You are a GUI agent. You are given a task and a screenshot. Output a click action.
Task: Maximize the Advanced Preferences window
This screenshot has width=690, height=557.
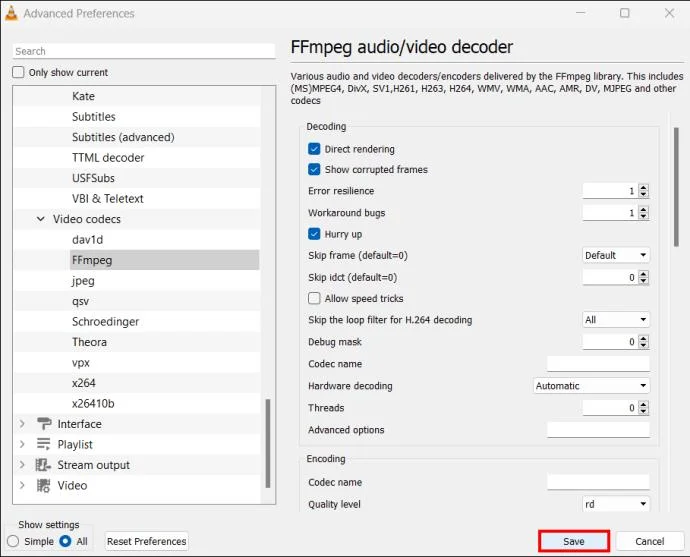tap(624, 13)
